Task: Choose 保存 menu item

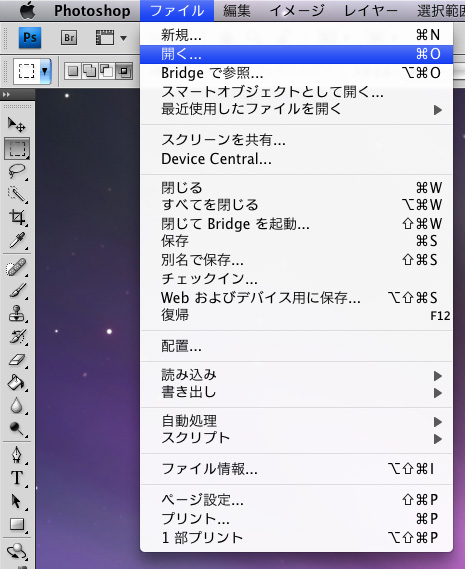Action: [x=297, y=241]
